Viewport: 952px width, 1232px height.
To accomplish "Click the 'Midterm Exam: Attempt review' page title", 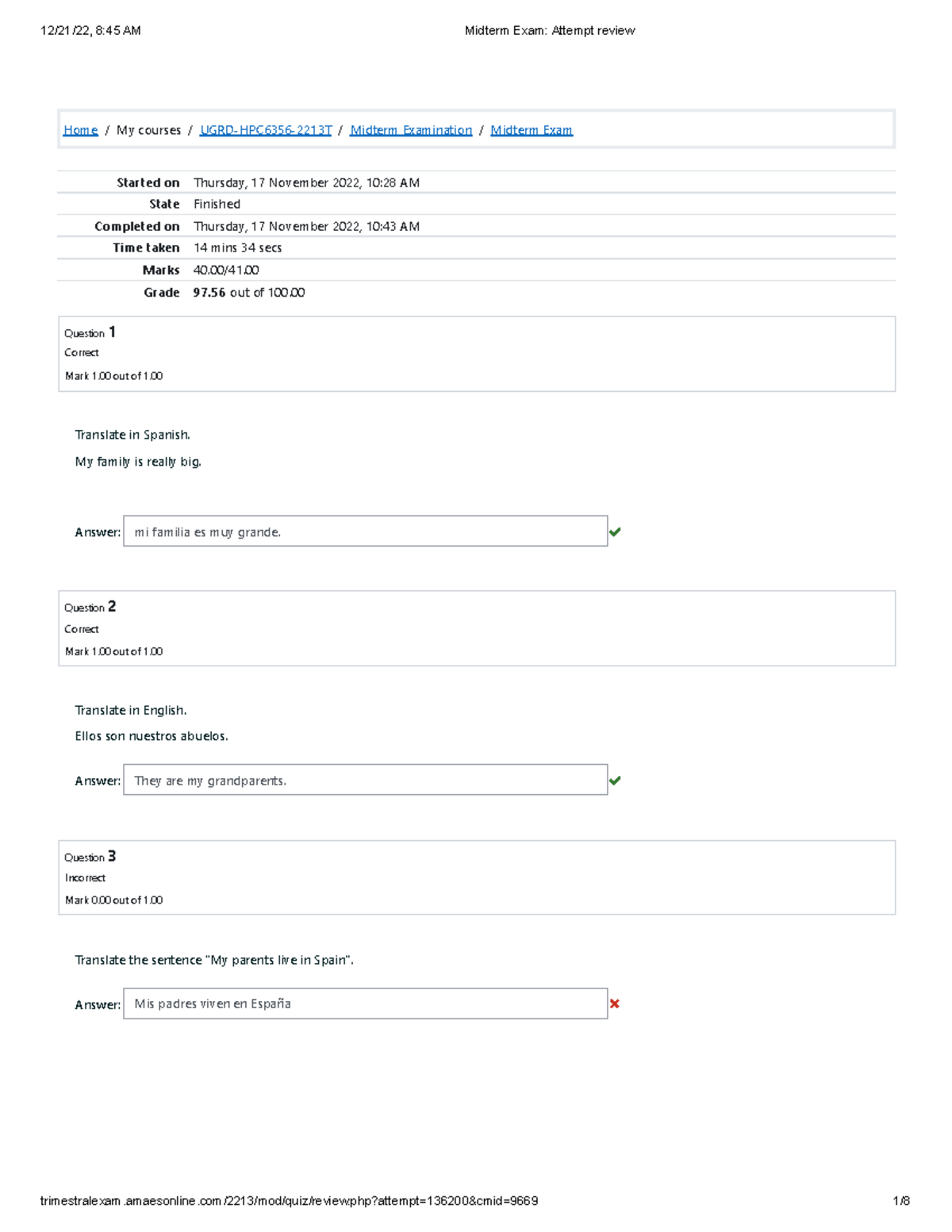I will [x=550, y=31].
